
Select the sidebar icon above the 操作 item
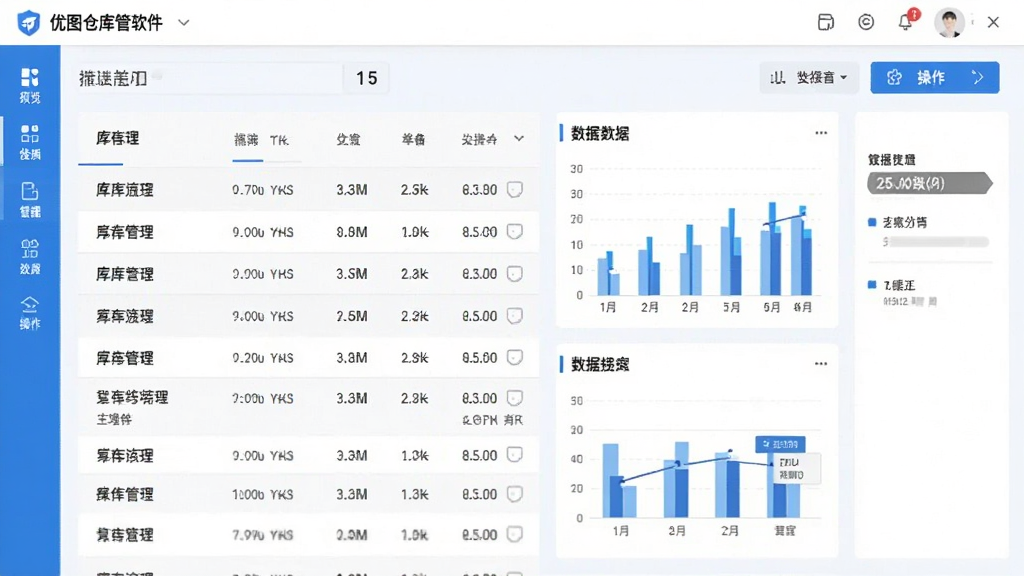pyautogui.click(x=29, y=248)
